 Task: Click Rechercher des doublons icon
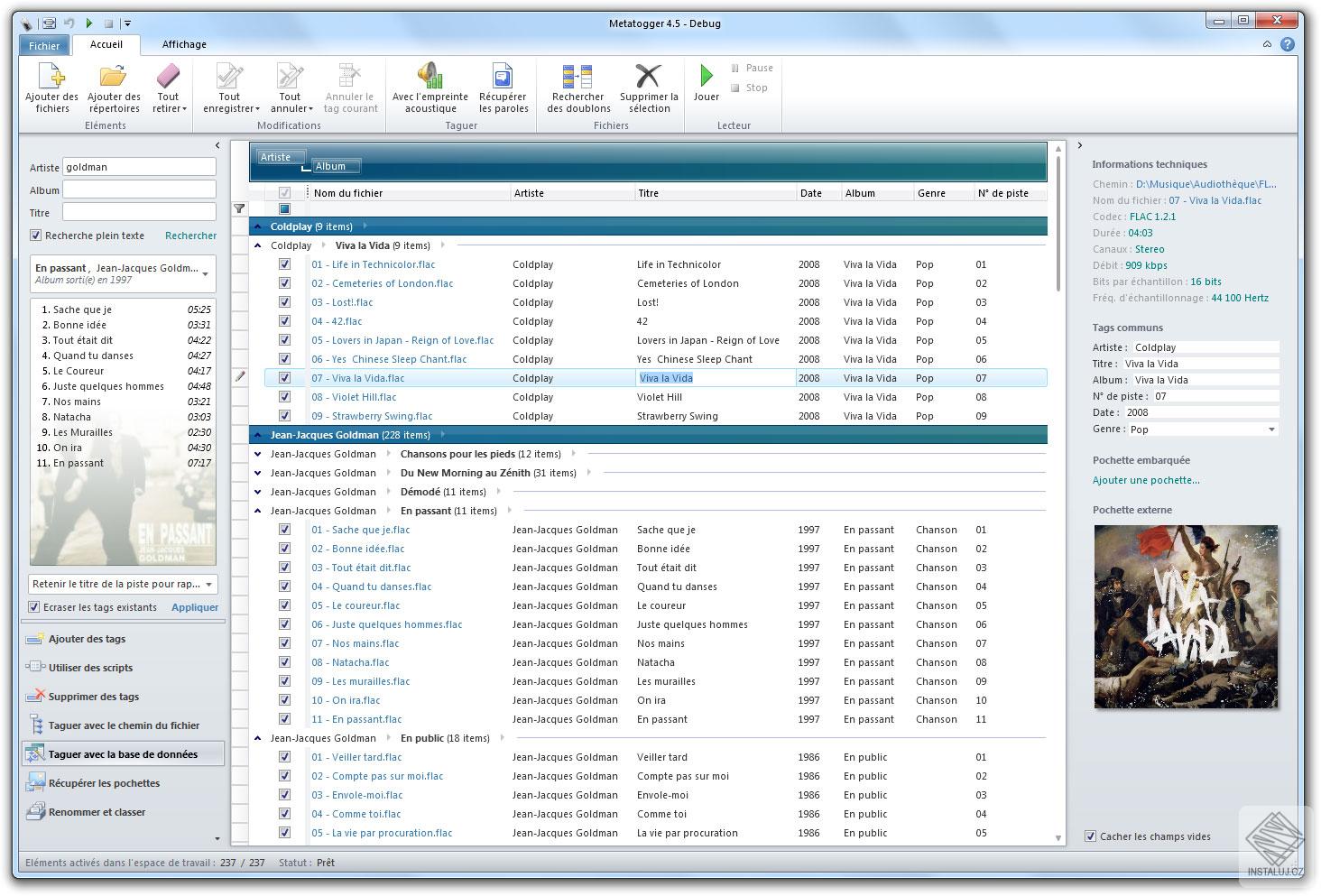577,77
